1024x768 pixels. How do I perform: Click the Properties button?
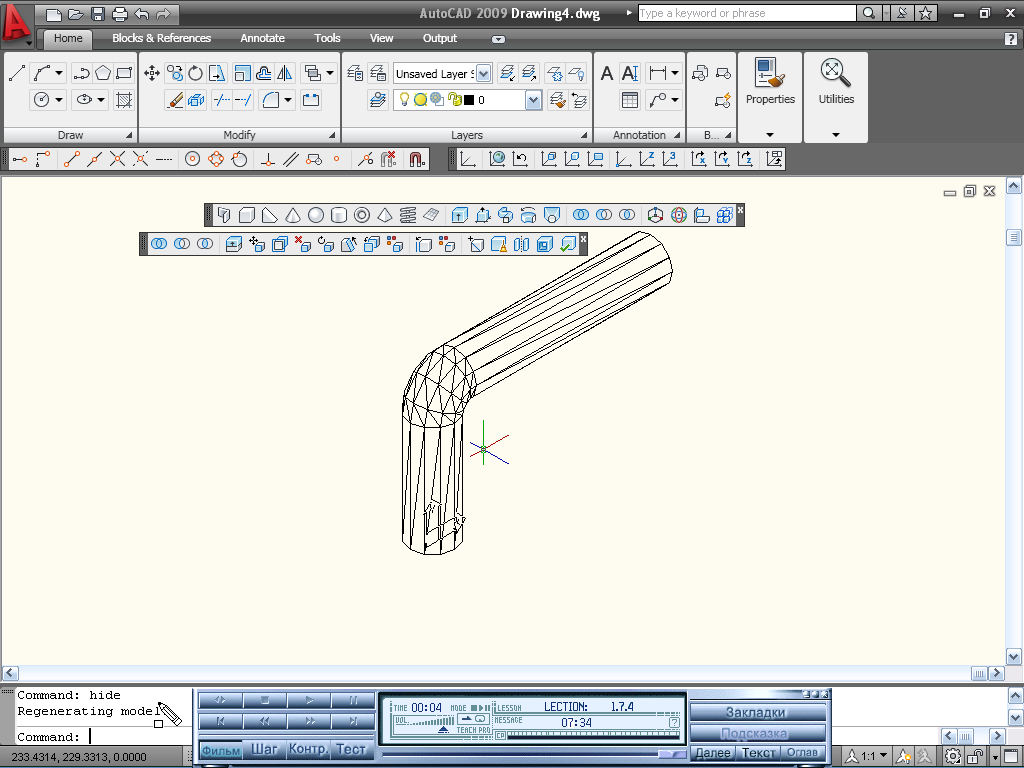[770, 81]
